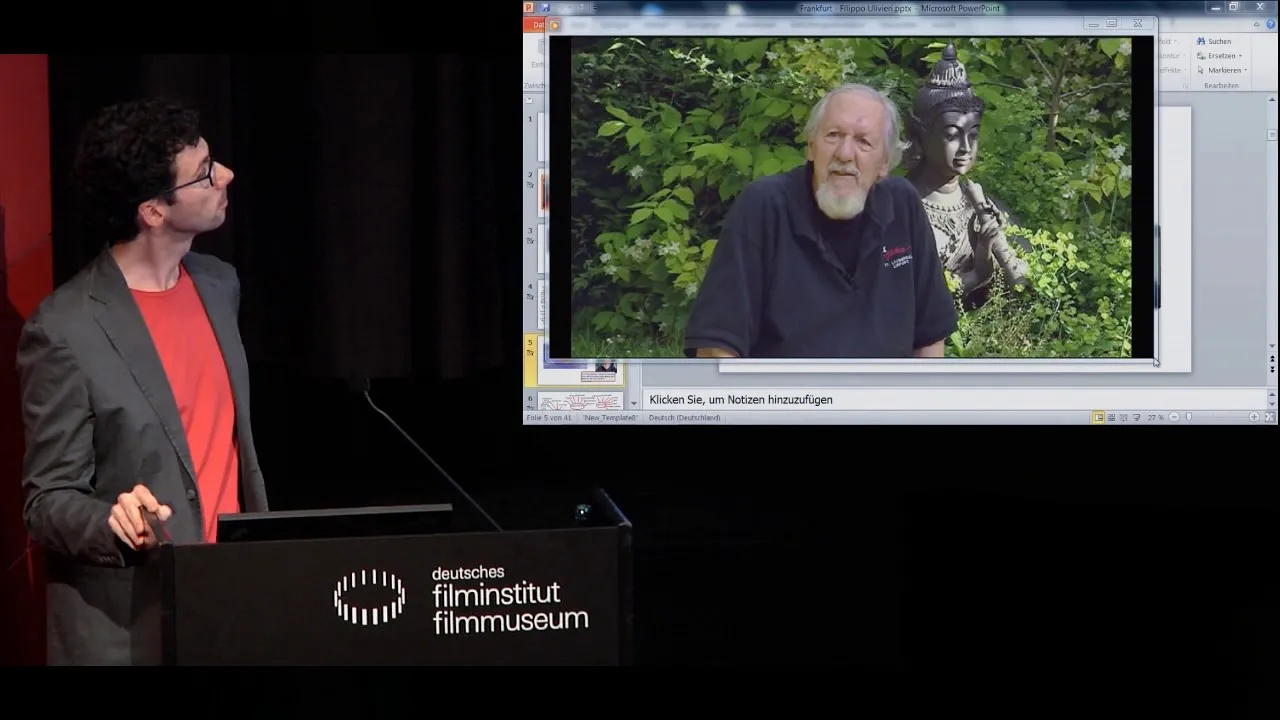Click 'Deutsch (Deutschland)' language indicator
Image resolution: width=1280 pixels, height=720 pixels.
684,417
